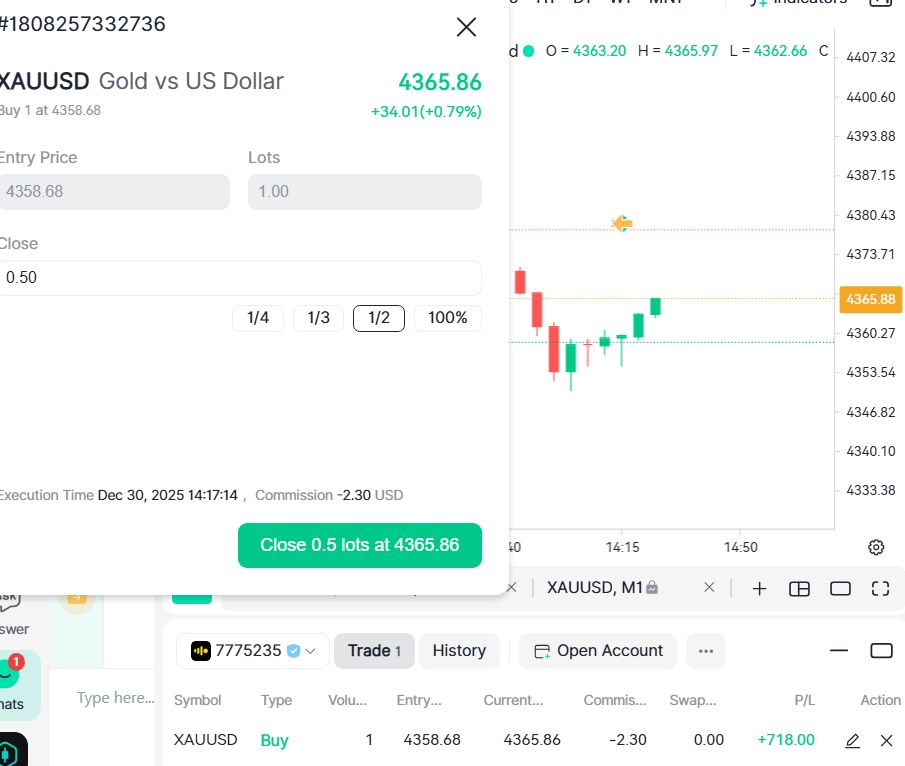The height and width of the screenshot is (766, 905).
Task: Expand the 7775235 account dropdown
Action: (x=253, y=651)
